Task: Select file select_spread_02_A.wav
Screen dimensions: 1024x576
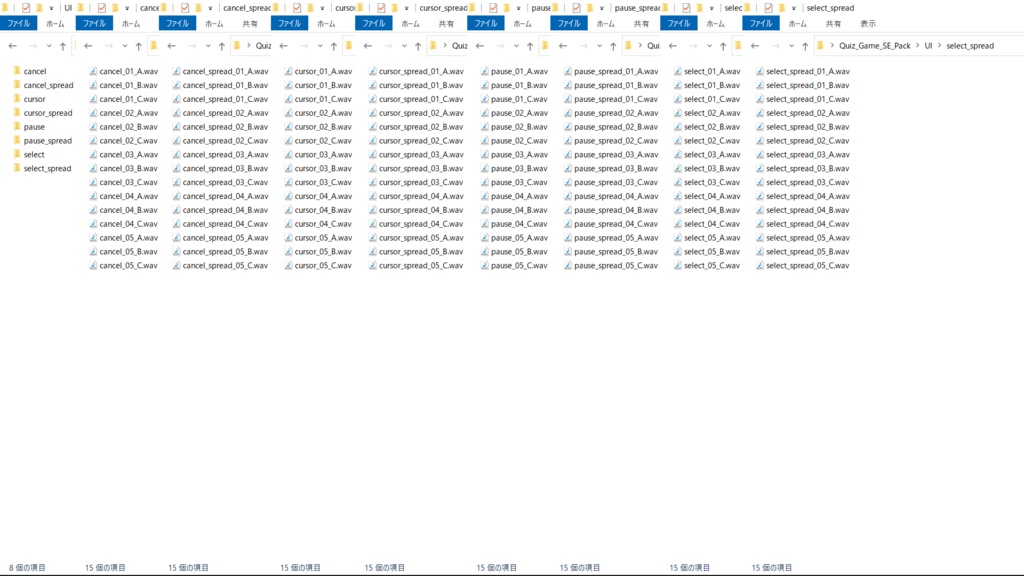Action: tap(803, 113)
